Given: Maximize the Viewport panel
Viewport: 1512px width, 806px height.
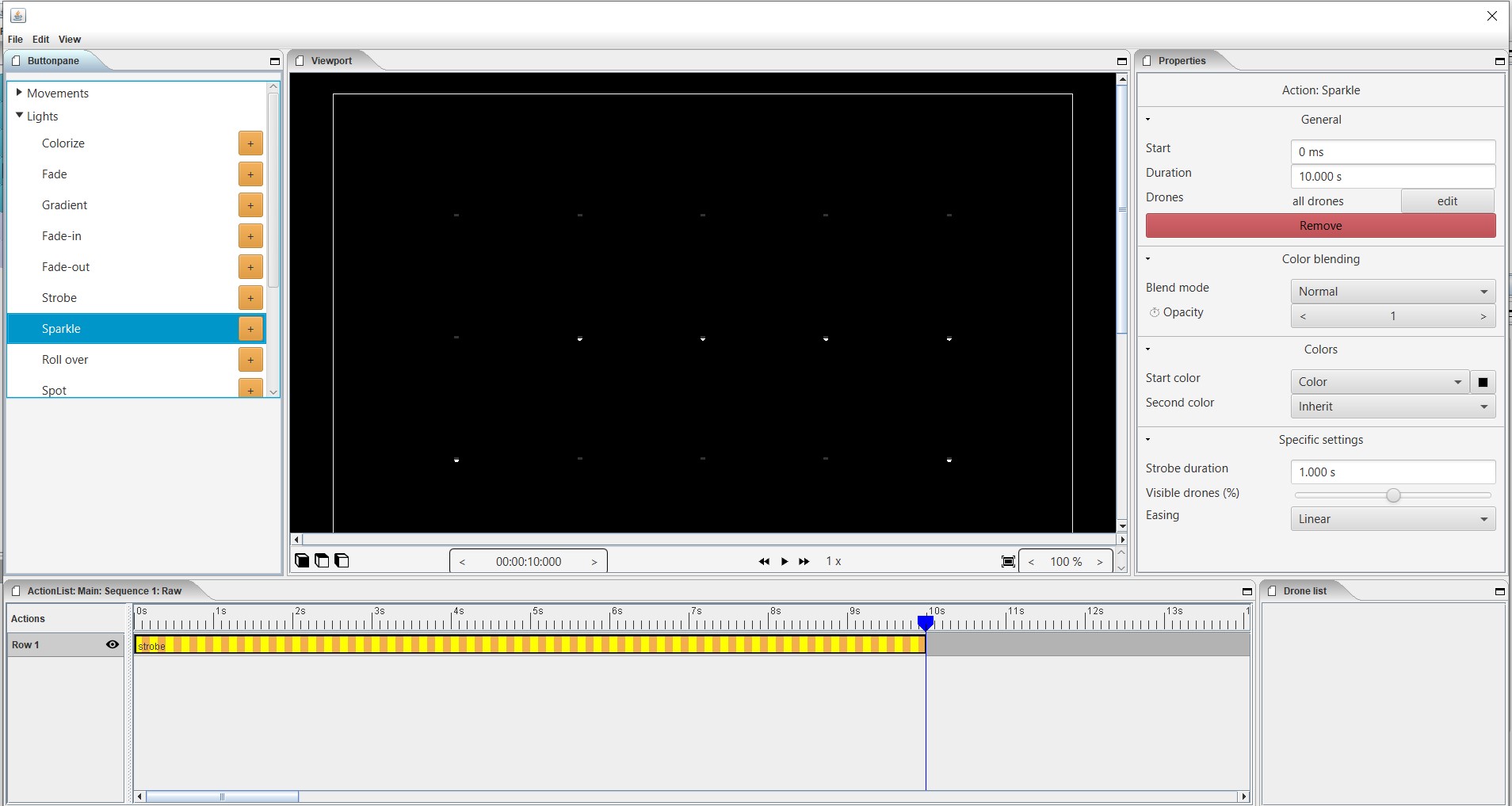Looking at the screenshot, I should pyautogui.click(x=1122, y=61).
